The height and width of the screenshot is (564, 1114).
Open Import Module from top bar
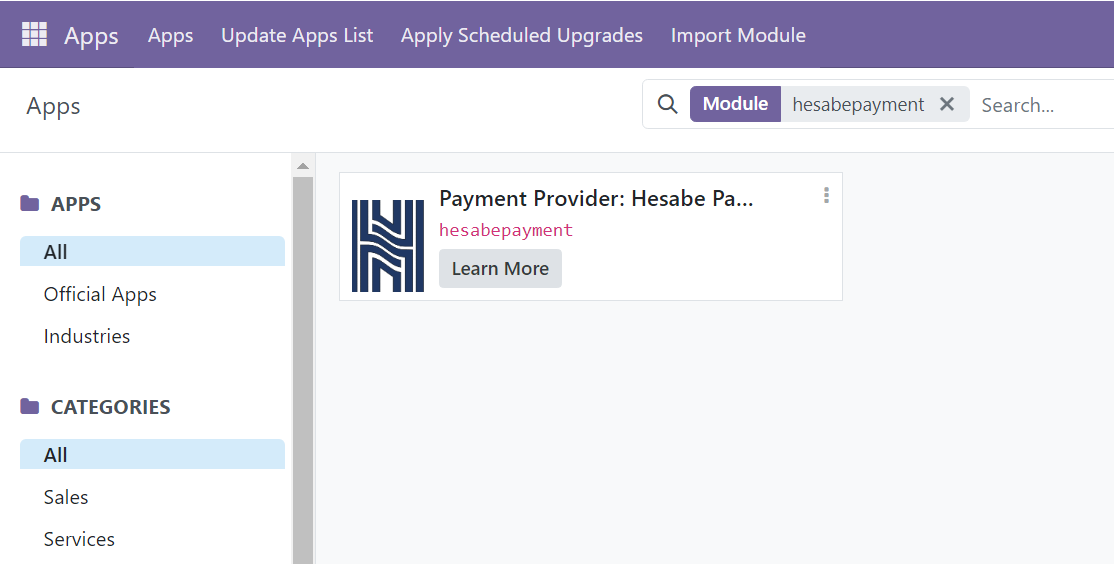pyautogui.click(x=738, y=35)
